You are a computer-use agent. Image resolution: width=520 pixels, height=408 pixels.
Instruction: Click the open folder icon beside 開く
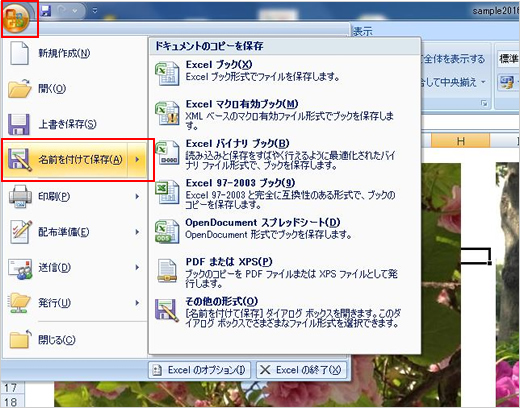19,89
